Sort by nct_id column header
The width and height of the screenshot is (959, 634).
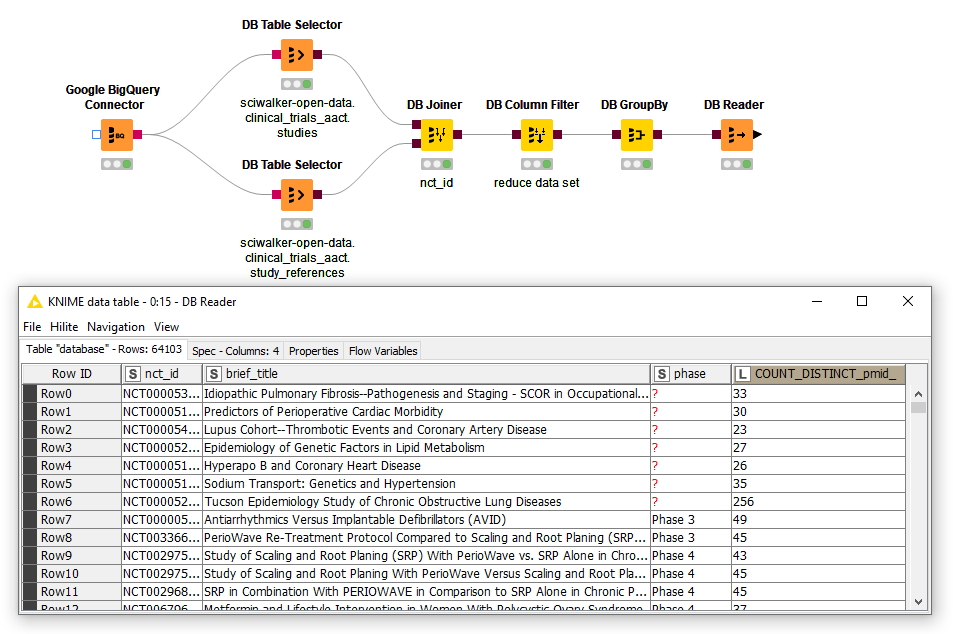162,374
